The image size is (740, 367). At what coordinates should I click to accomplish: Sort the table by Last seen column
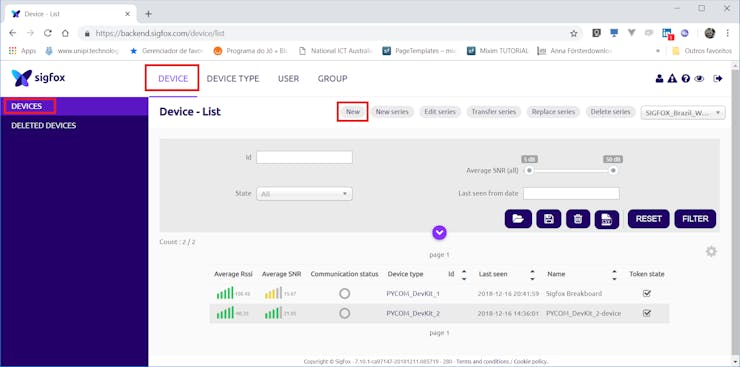(533, 274)
